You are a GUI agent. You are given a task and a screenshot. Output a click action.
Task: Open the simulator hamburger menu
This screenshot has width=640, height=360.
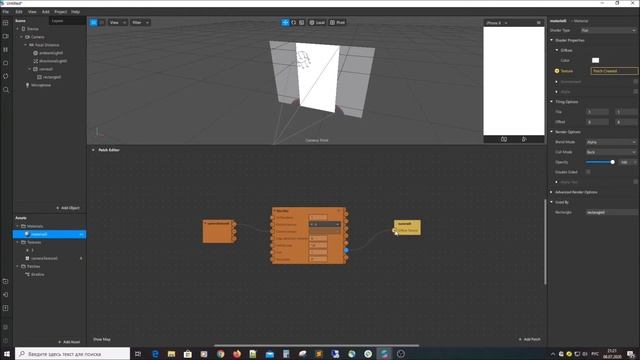[539, 23]
